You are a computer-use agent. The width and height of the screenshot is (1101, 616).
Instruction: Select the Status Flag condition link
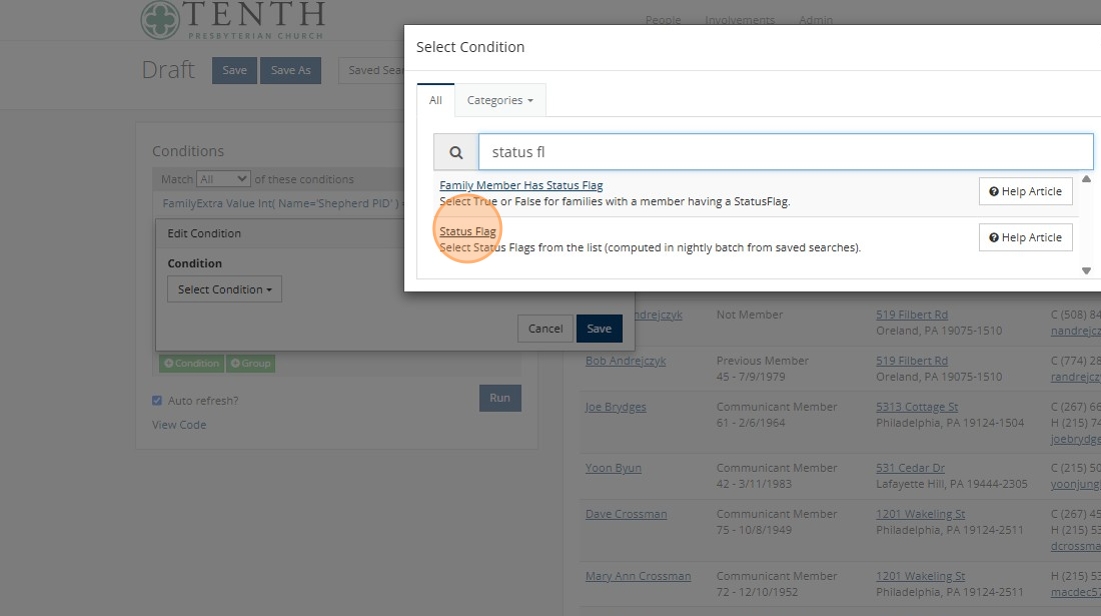[468, 231]
